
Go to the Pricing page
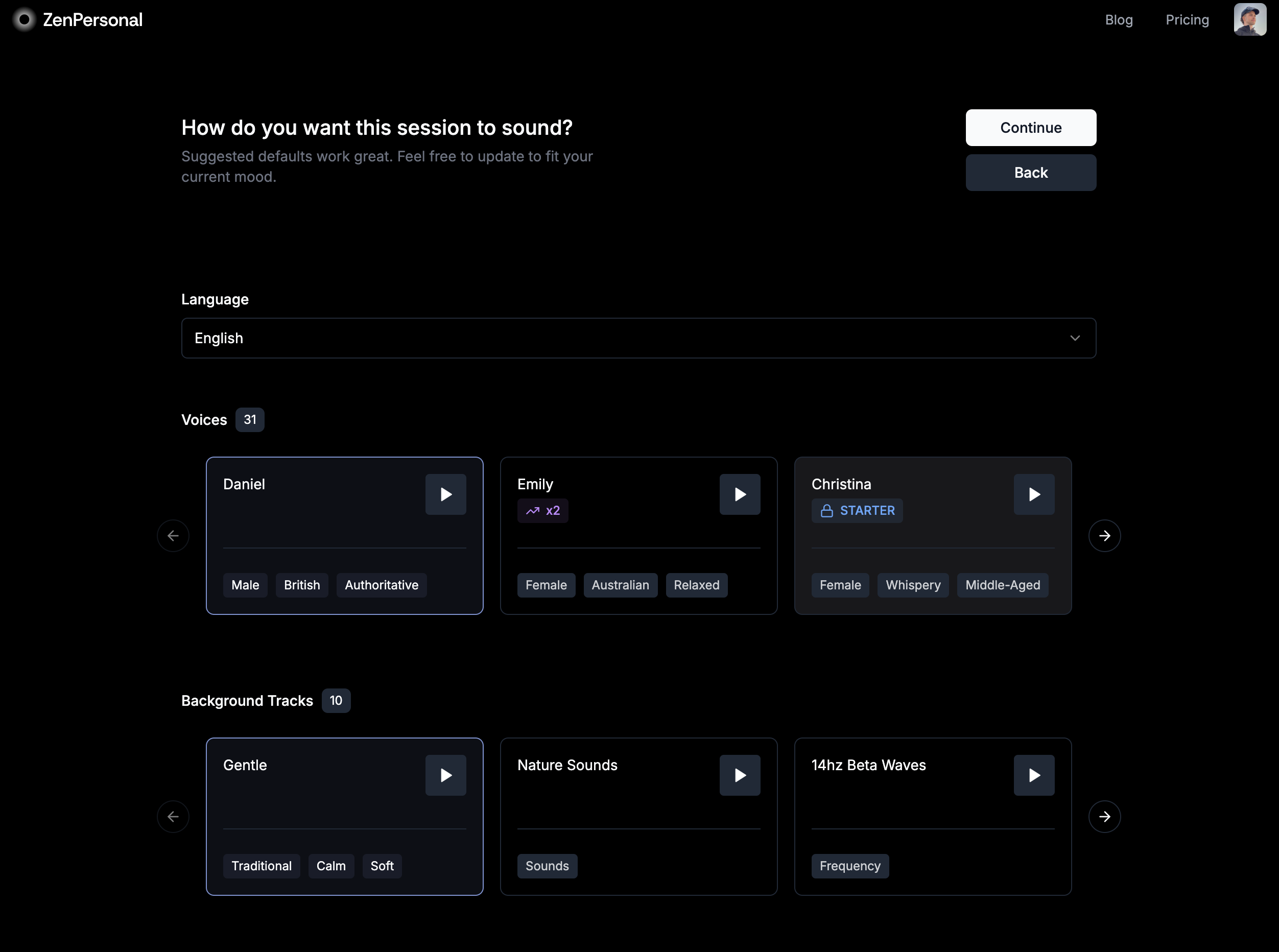pos(1187,19)
